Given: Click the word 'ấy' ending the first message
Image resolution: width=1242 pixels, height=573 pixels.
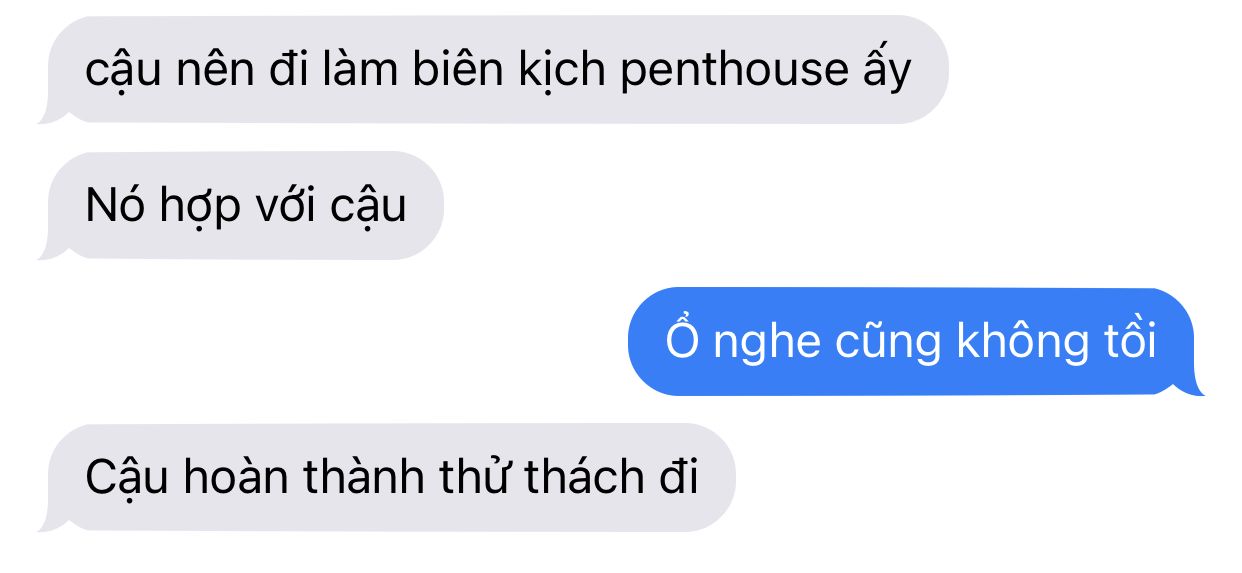Looking at the screenshot, I should [x=885, y=70].
